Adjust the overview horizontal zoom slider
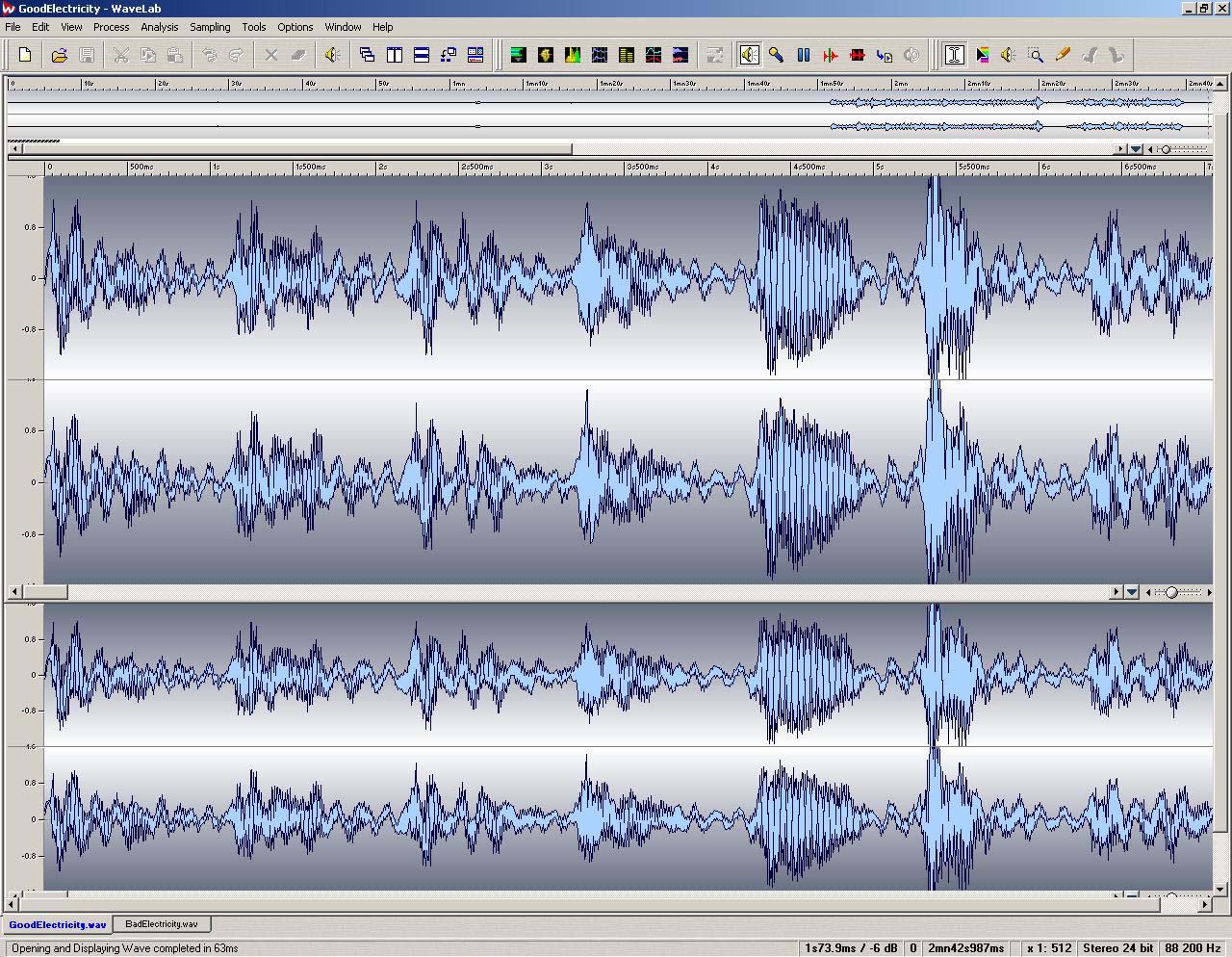 (1166, 149)
